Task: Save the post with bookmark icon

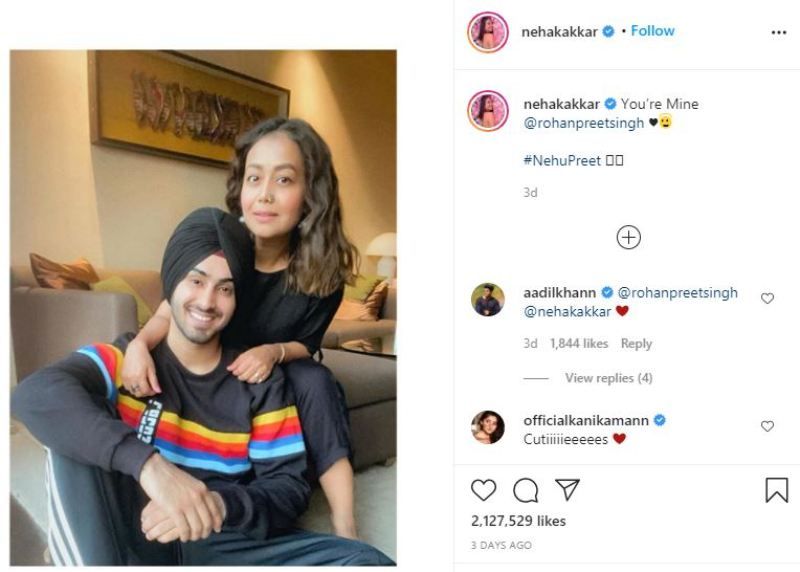Action: pyautogui.click(x=777, y=490)
